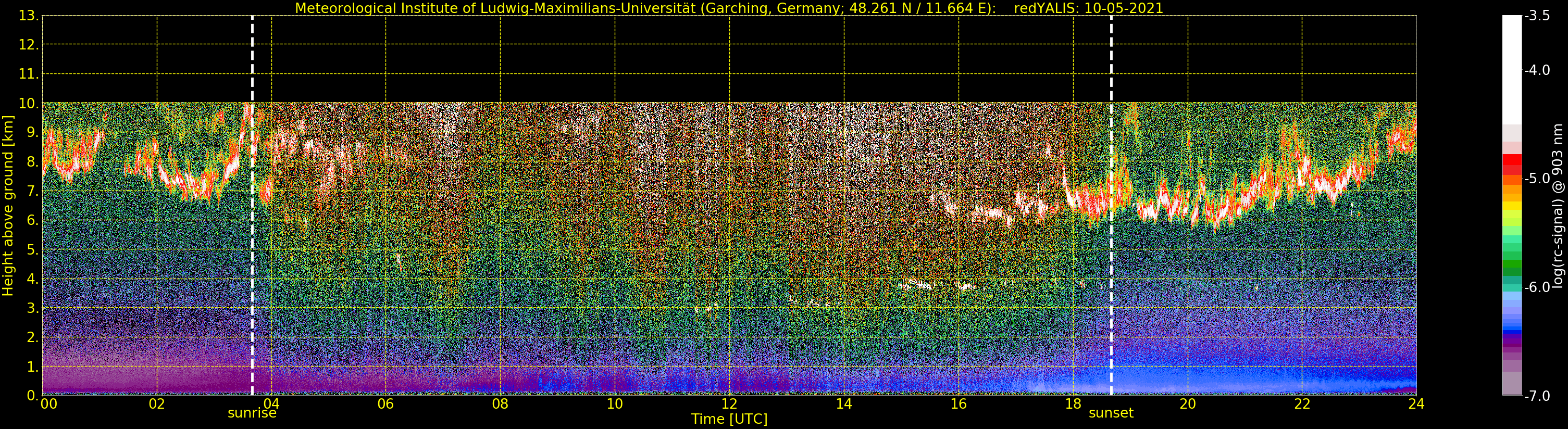The height and width of the screenshot is (429, 1568).
Task: Click the "9." height axis tick label
Action: [33, 133]
